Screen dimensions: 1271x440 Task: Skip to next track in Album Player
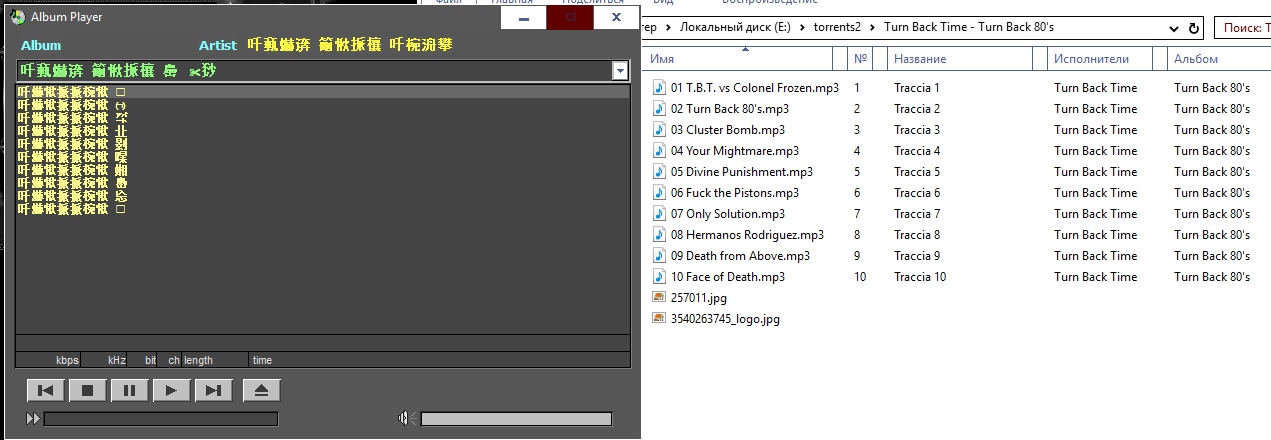(213, 391)
